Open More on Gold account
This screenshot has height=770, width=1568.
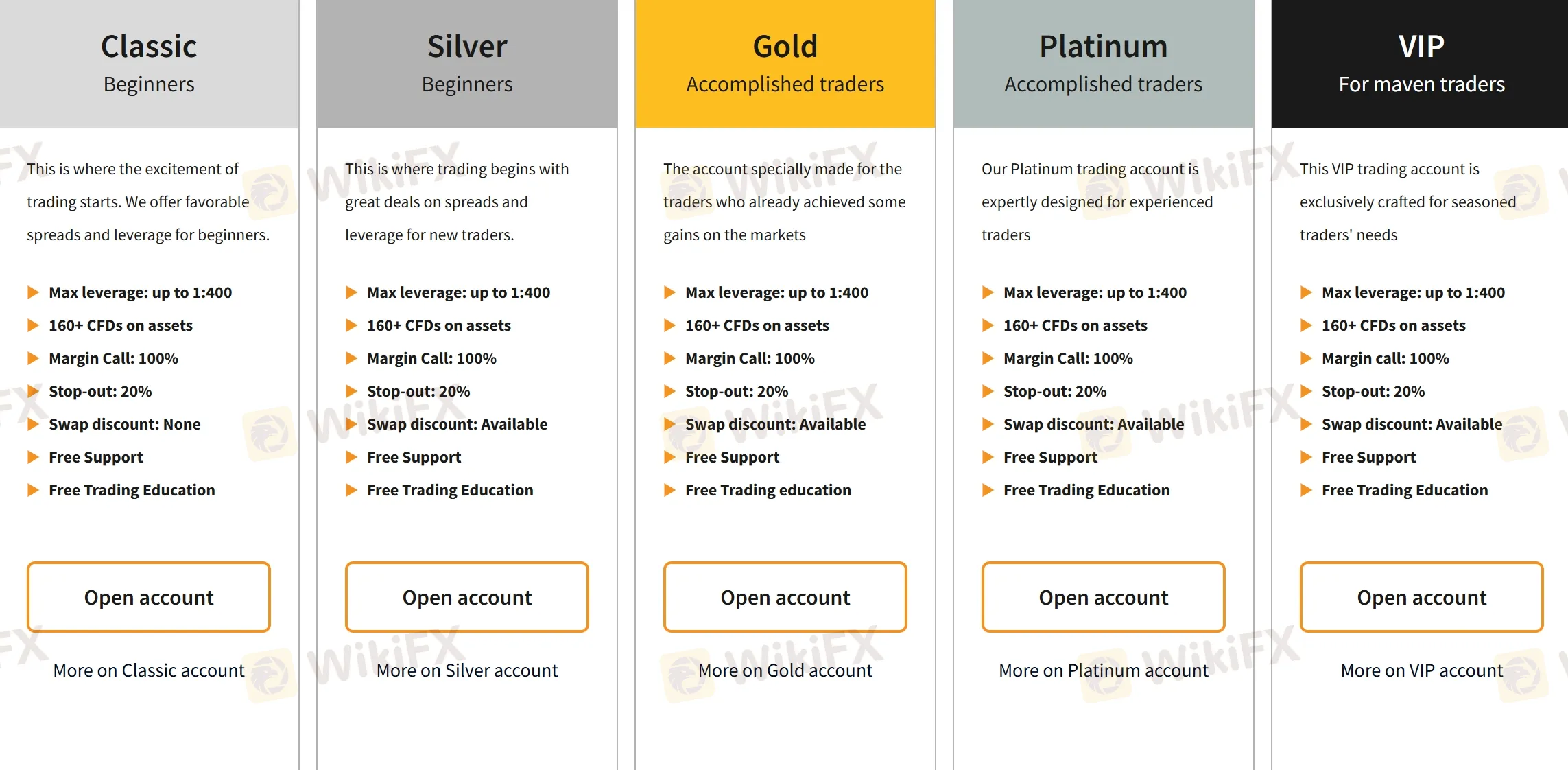[x=785, y=670]
